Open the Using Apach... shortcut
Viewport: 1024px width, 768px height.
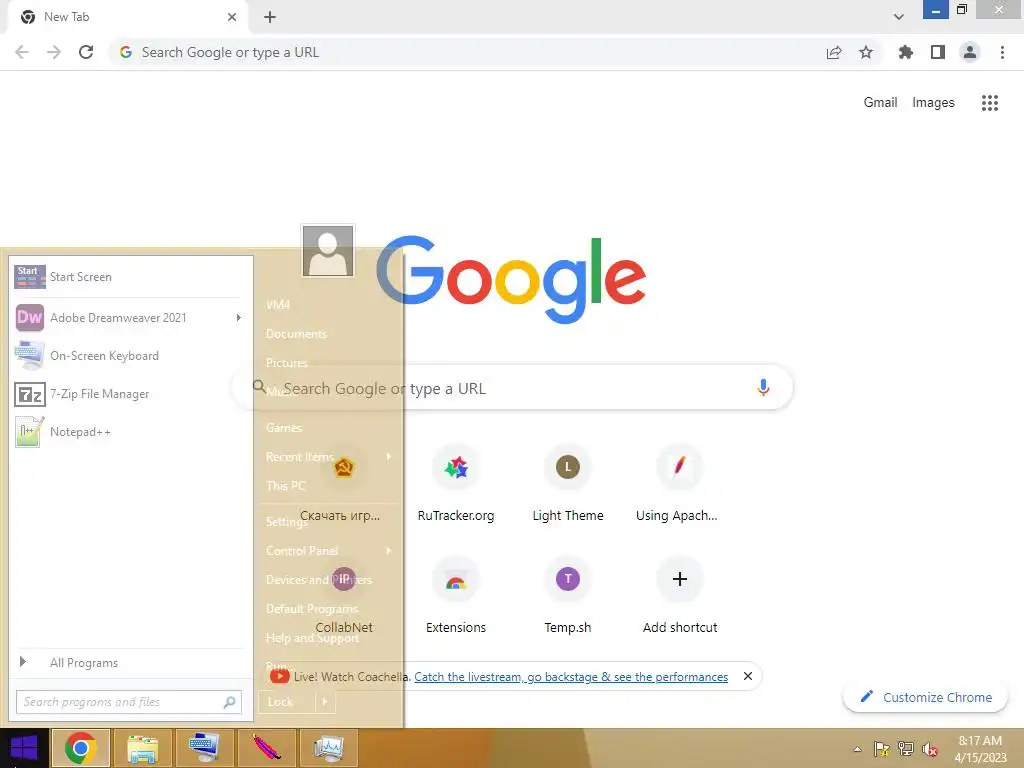point(679,483)
